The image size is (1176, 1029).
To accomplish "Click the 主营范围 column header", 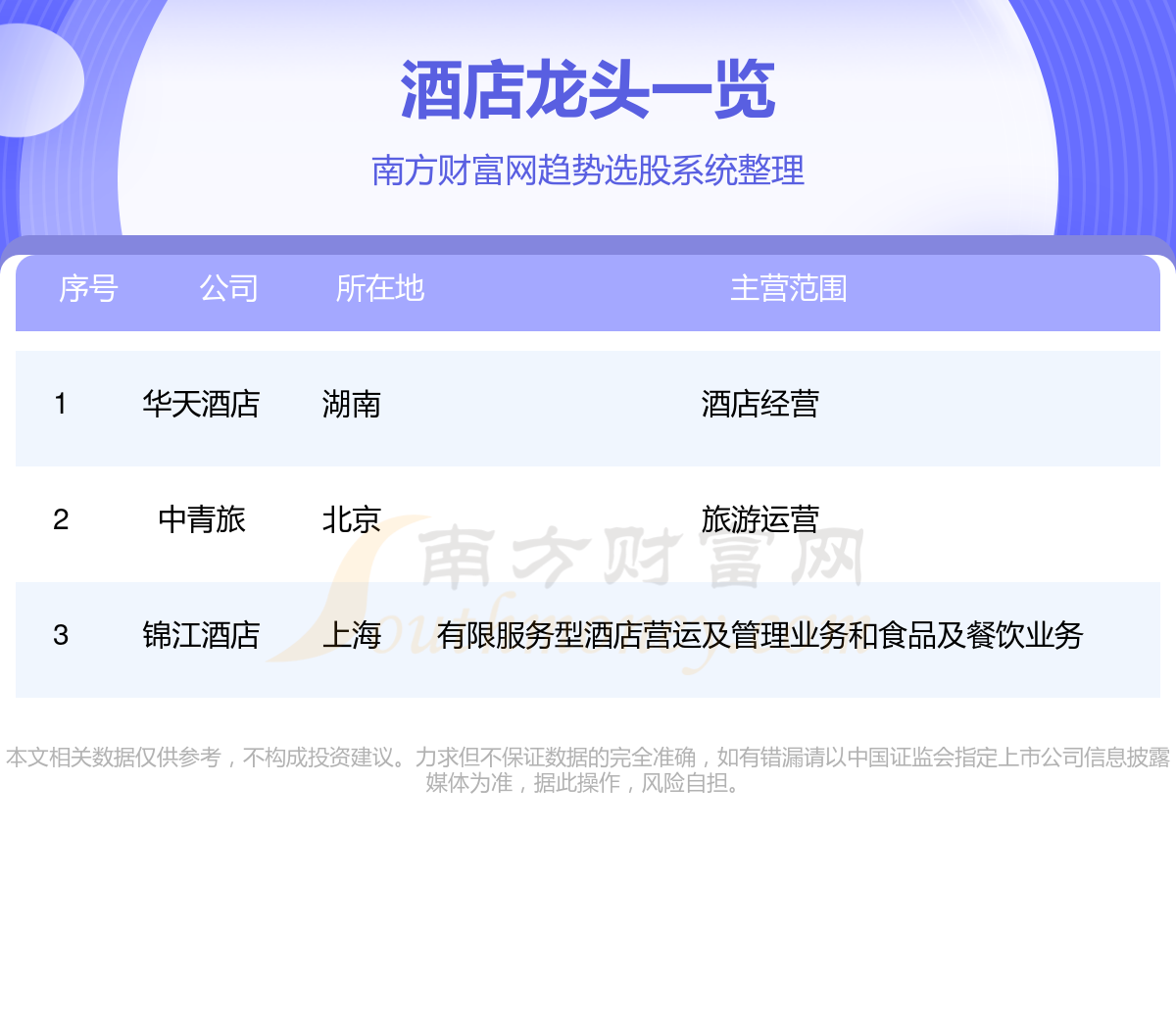I will pyautogui.click(x=789, y=288).
